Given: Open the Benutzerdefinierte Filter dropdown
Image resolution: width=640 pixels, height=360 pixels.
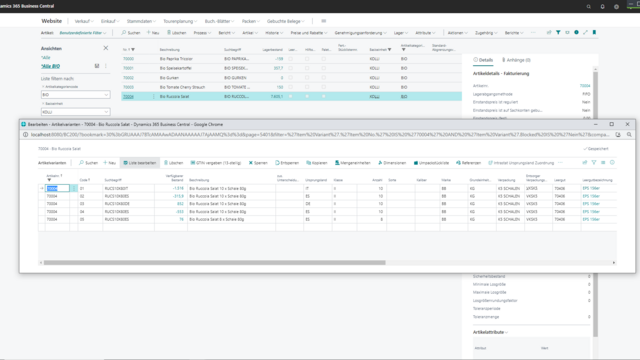Looking at the screenshot, I should pyautogui.click(x=83, y=33).
